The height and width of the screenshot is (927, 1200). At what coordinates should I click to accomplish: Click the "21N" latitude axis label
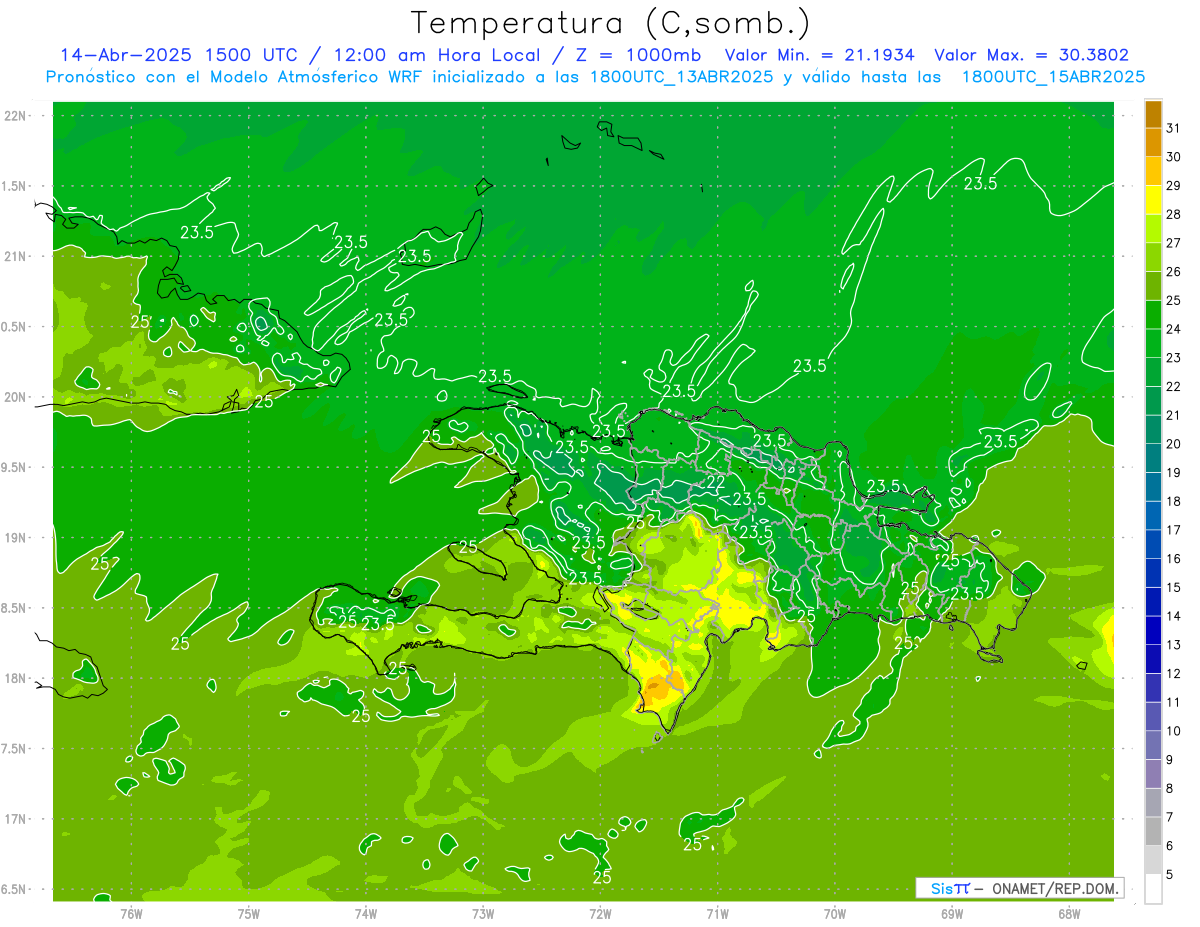click(16, 256)
